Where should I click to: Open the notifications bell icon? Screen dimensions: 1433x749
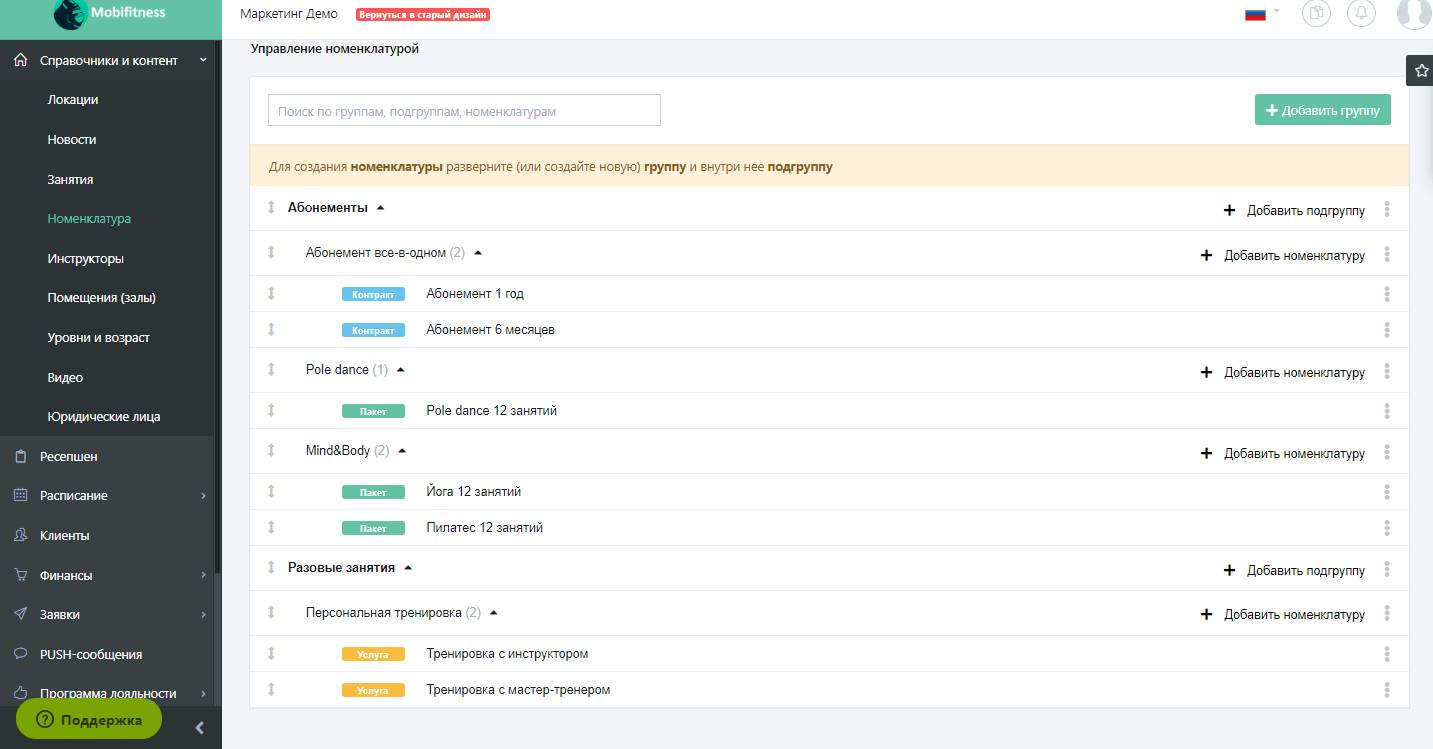(1361, 13)
